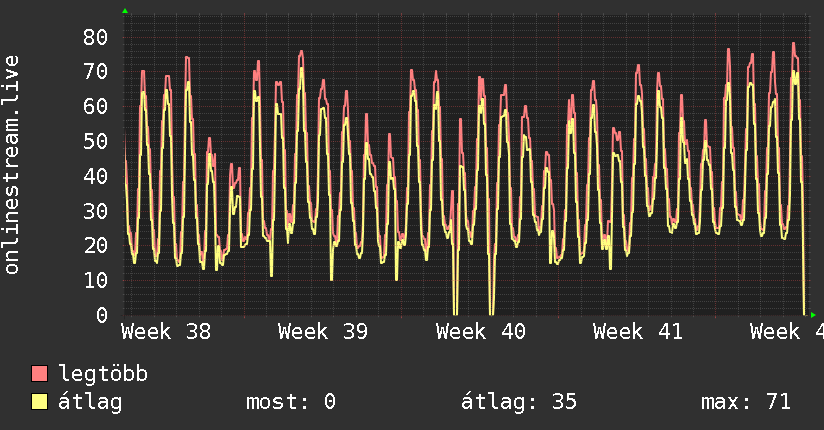Click the átlag legend label beside yellow swatch
This screenshot has height=430, width=824.
[x=90, y=402]
